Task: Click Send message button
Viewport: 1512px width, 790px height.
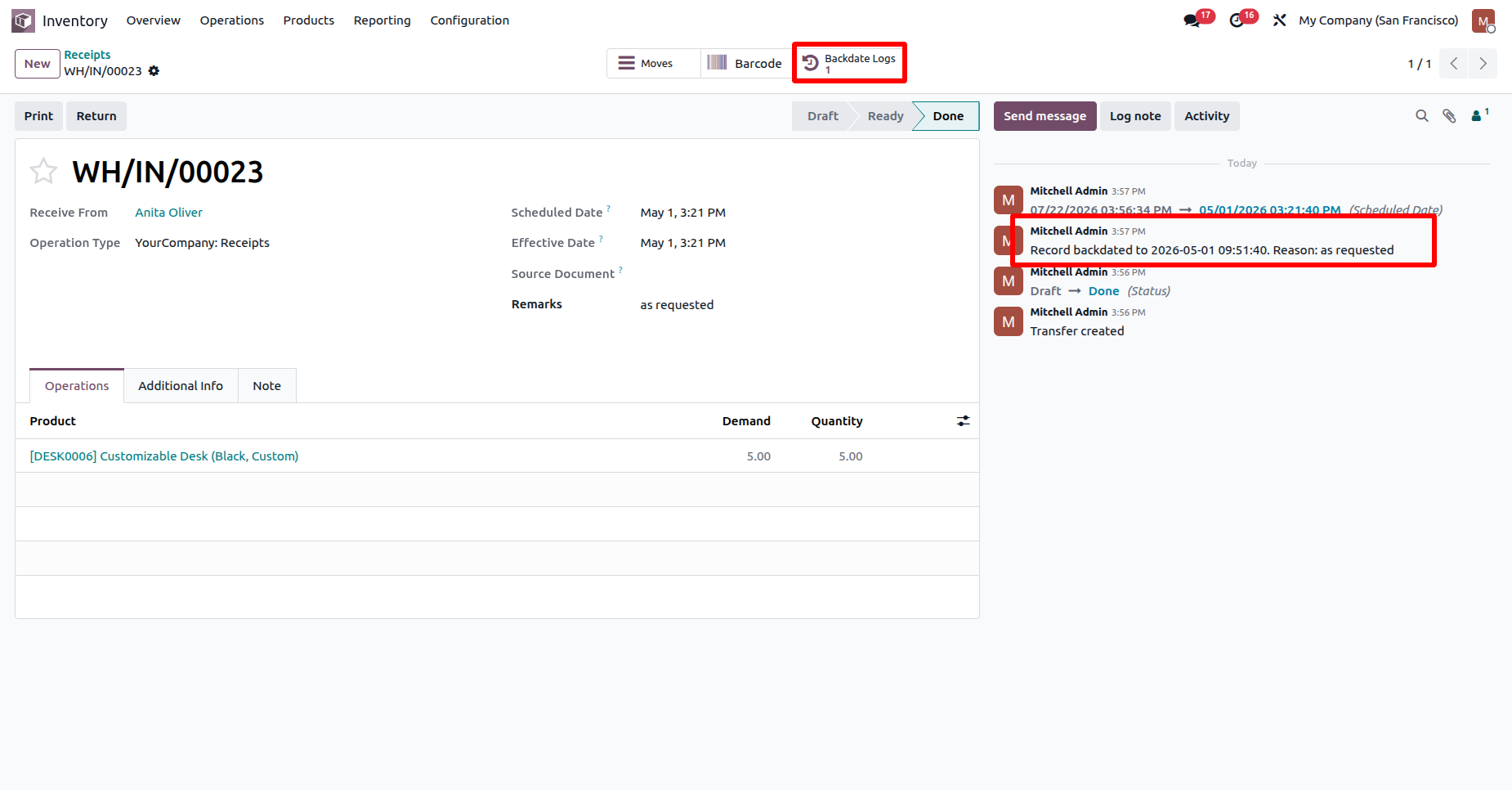Action: [x=1045, y=116]
